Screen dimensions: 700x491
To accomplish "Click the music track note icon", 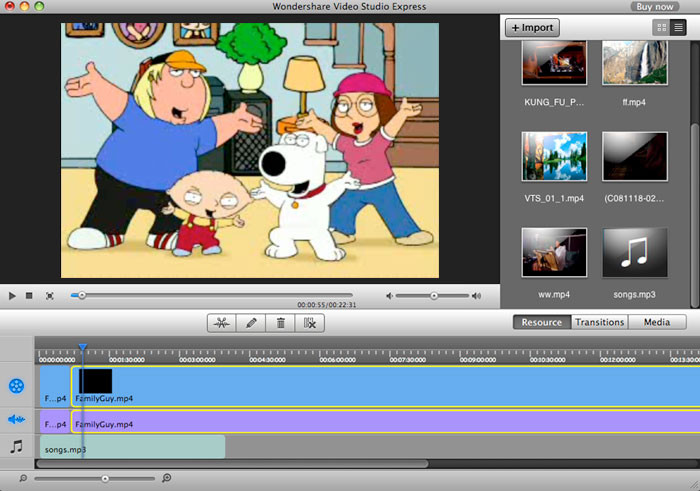I will [x=17, y=446].
